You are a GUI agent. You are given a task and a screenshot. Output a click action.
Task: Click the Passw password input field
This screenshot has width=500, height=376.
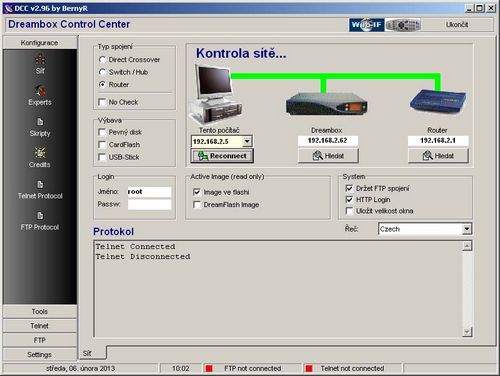149,204
